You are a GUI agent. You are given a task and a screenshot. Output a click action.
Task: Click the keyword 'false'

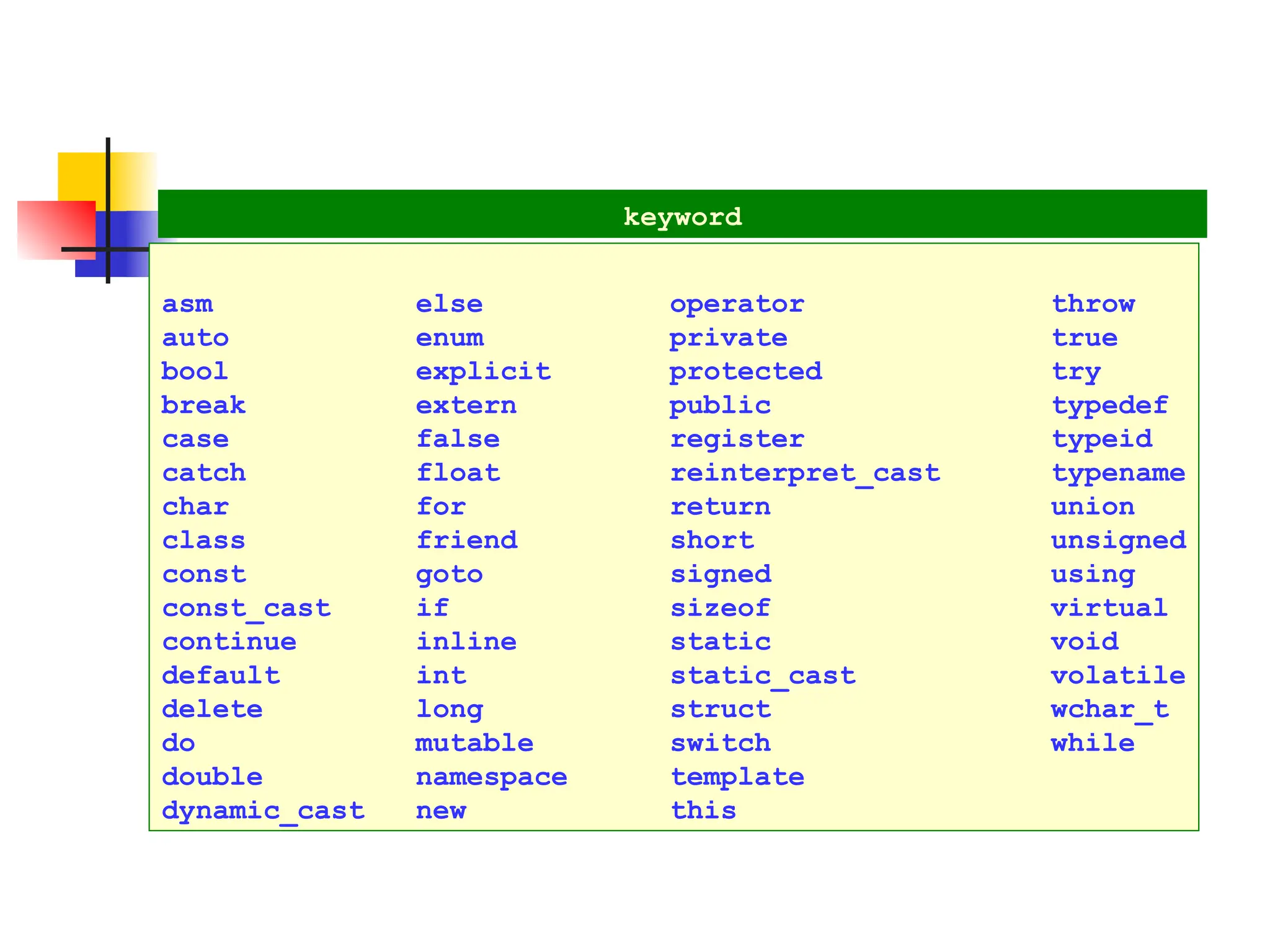458,439
